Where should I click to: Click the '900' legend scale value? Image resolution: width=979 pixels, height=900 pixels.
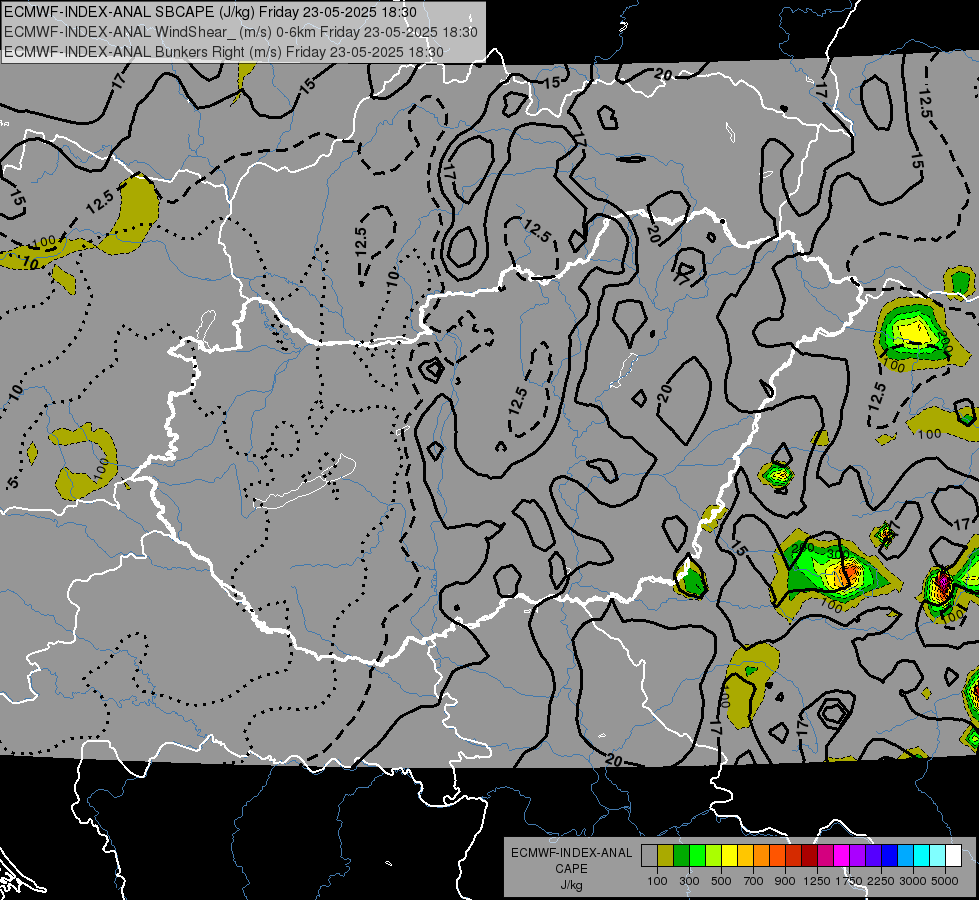[x=785, y=881]
